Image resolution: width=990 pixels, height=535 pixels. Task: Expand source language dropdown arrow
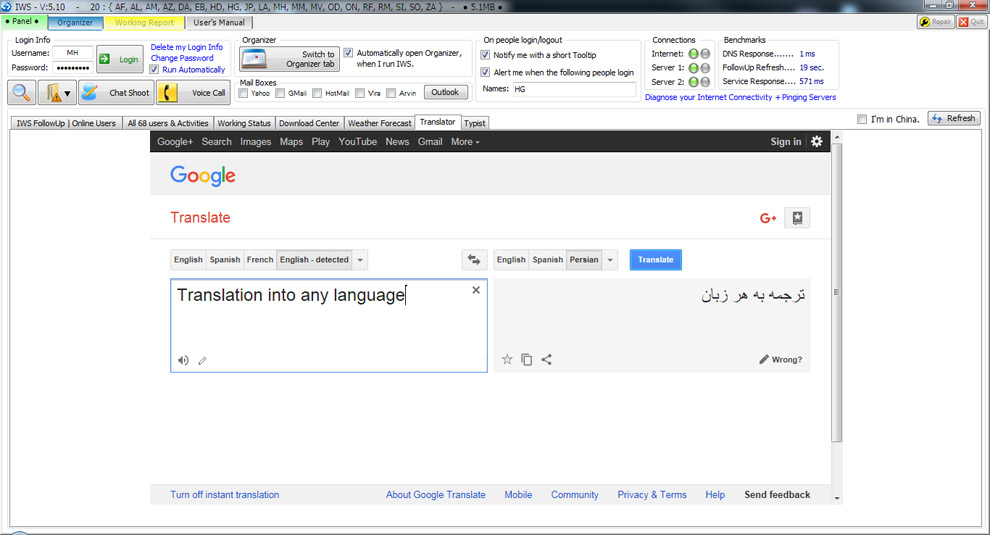pyautogui.click(x=360, y=260)
